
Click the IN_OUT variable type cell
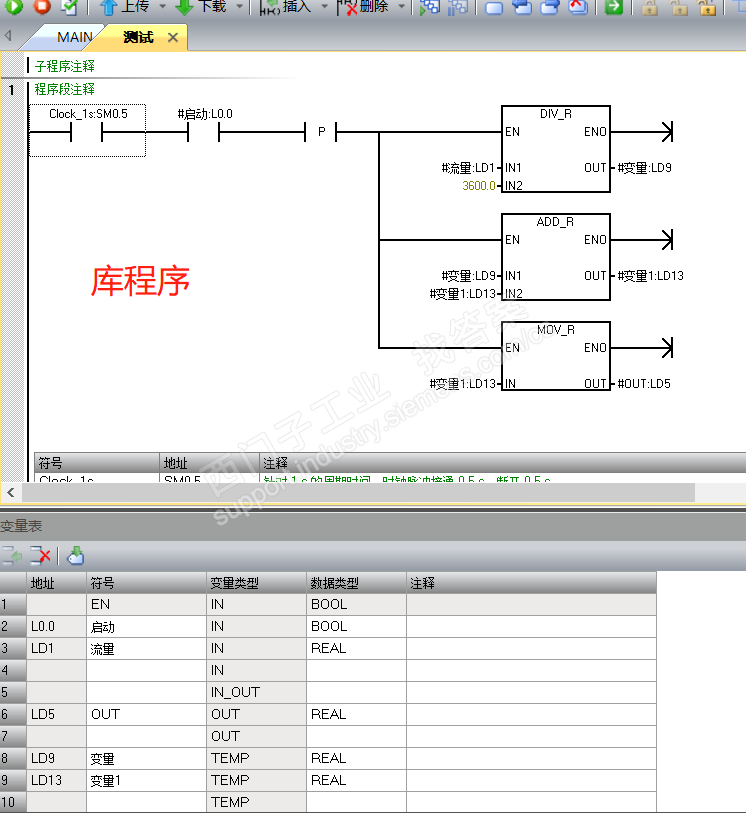pyautogui.click(x=257, y=692)
